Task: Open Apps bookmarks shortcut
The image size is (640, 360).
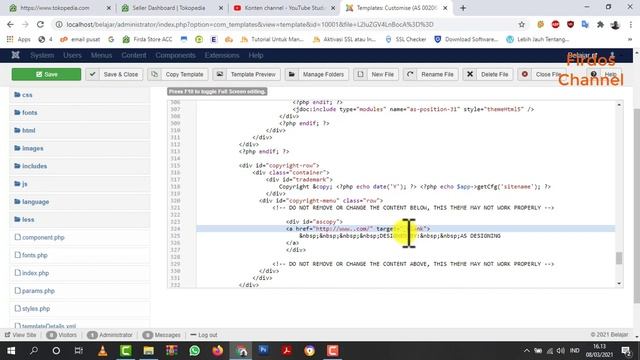Action: (19, 39)
